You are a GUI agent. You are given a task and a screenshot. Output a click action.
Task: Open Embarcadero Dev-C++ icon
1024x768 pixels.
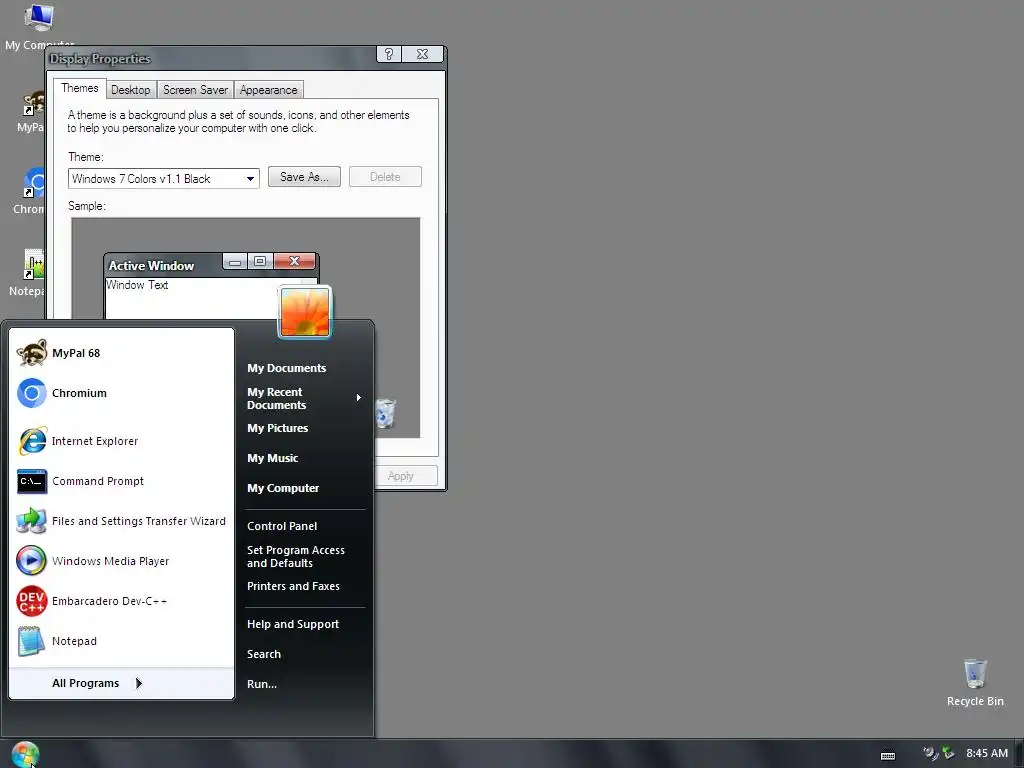point(31,601)
